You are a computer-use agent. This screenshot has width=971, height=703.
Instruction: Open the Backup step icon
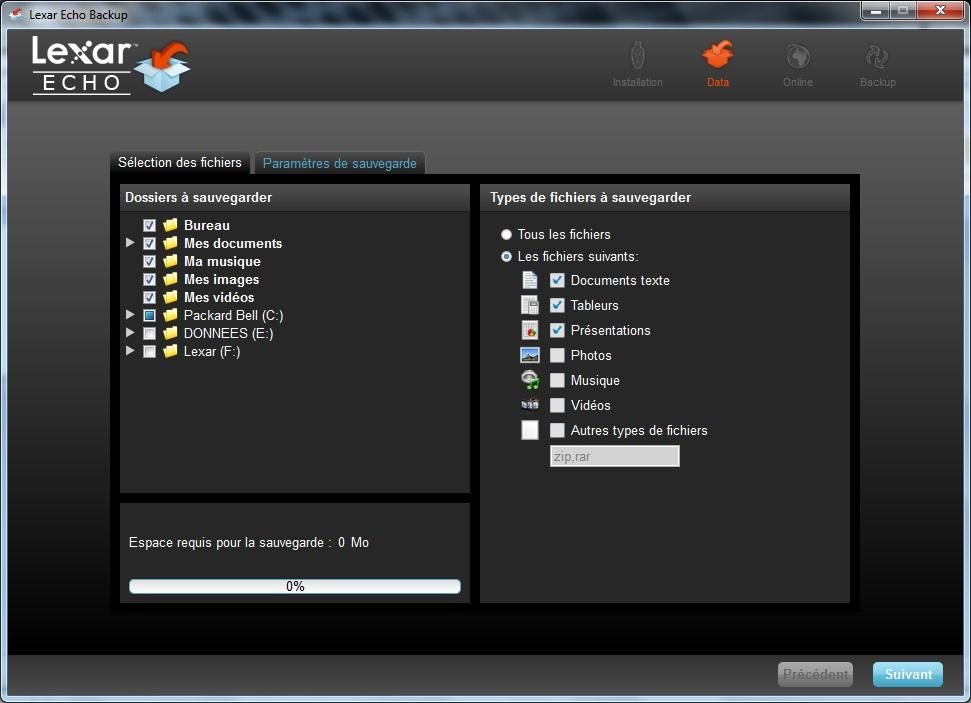tap(877, 57)
